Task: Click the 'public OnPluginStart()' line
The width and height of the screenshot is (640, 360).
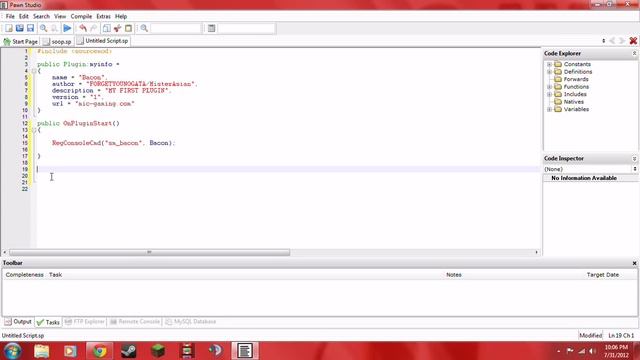Action: pos(78,123)
